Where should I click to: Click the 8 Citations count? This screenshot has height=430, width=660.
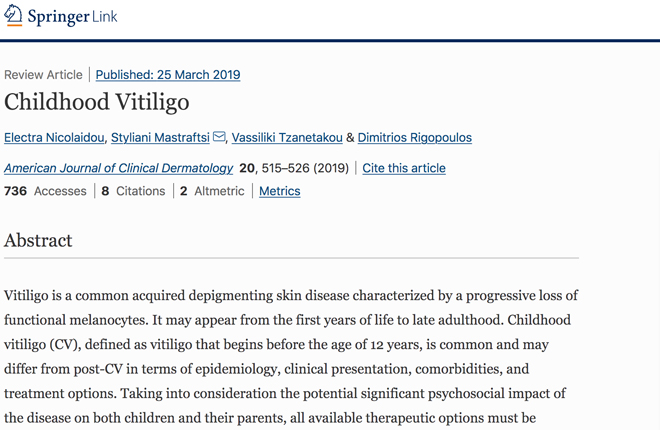(133, 191)
